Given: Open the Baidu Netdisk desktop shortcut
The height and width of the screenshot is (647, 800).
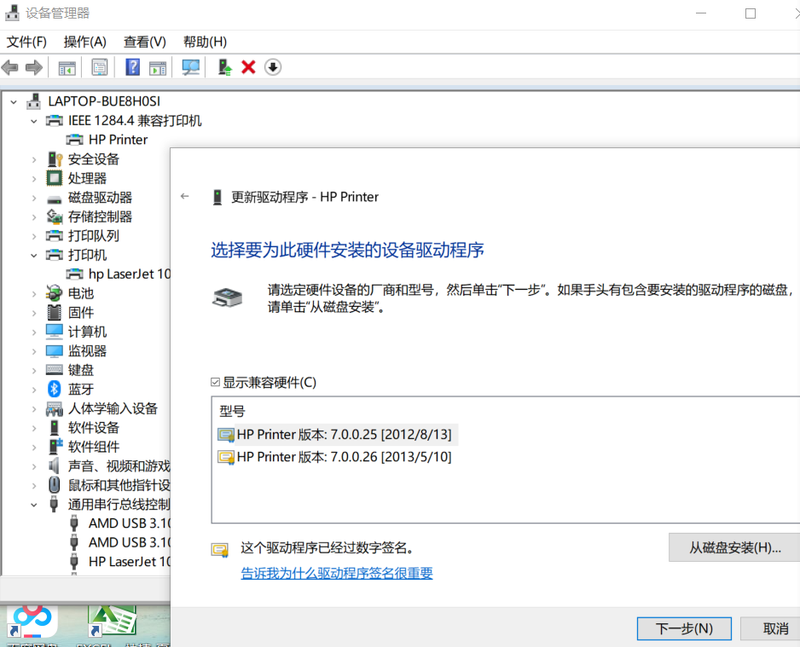Looking at the screenshot, I should pyautogui.click(x=32, y=623).
